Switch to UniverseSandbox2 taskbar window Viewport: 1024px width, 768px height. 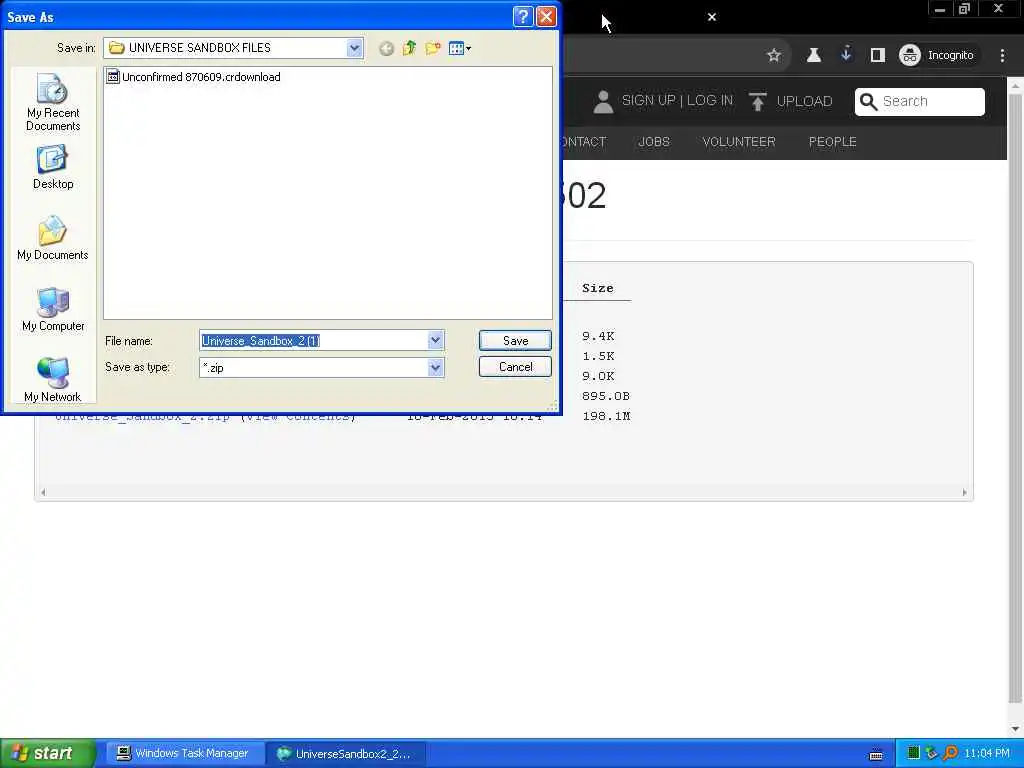(346, 754)
